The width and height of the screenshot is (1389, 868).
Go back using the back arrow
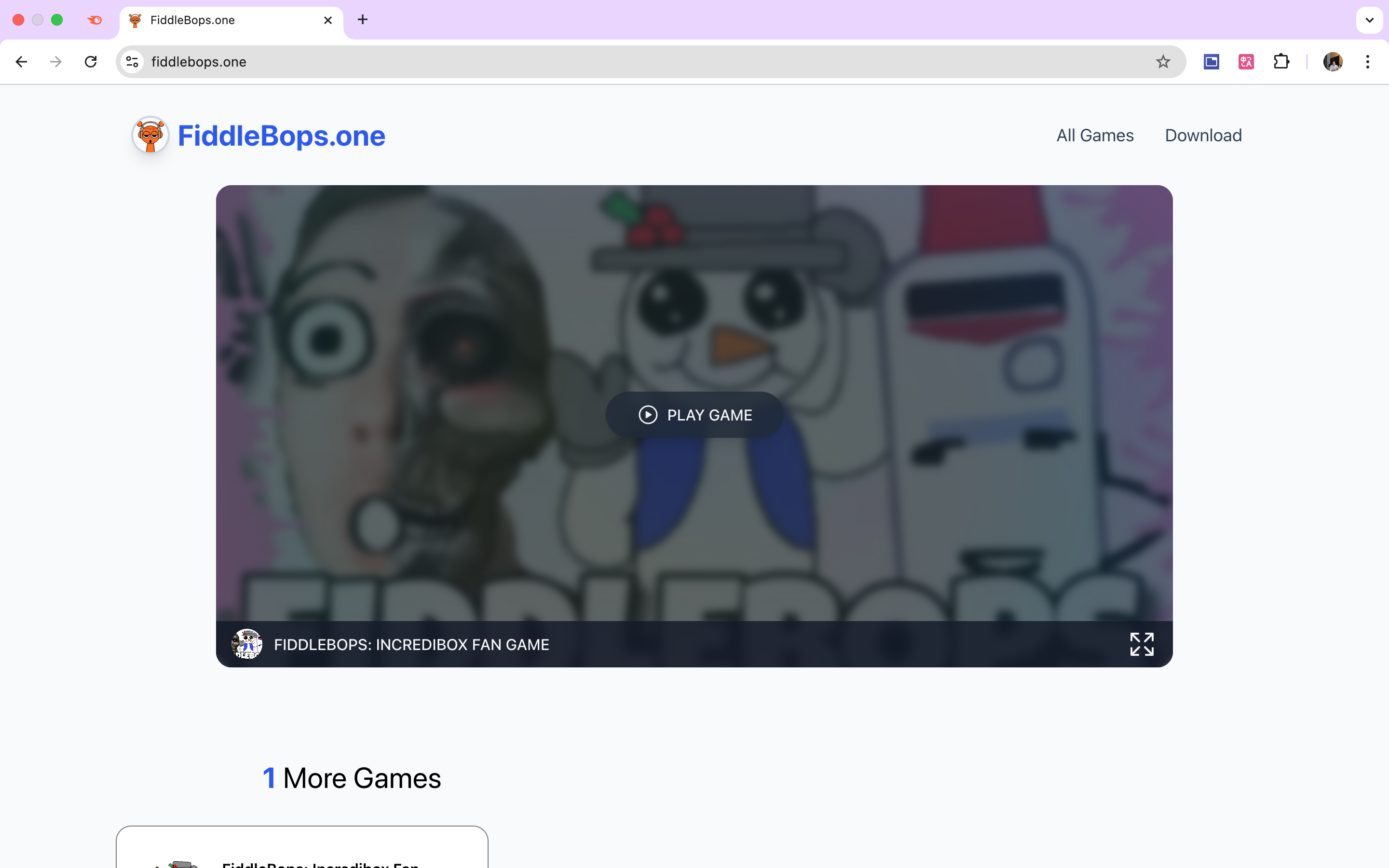pyautogui.click(x=21, y=62)
